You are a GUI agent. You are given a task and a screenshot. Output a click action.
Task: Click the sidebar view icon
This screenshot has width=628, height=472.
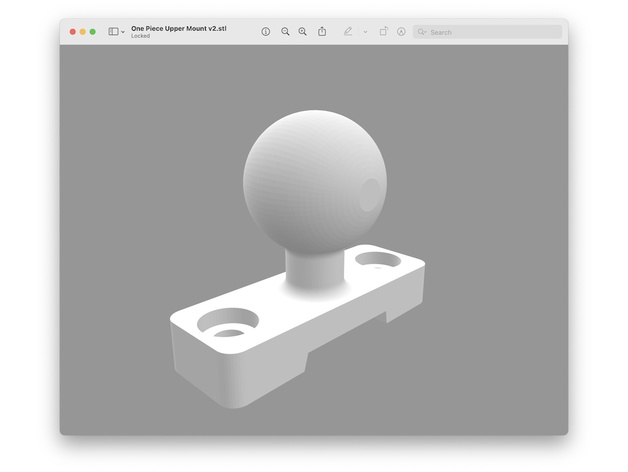point(113,32)
